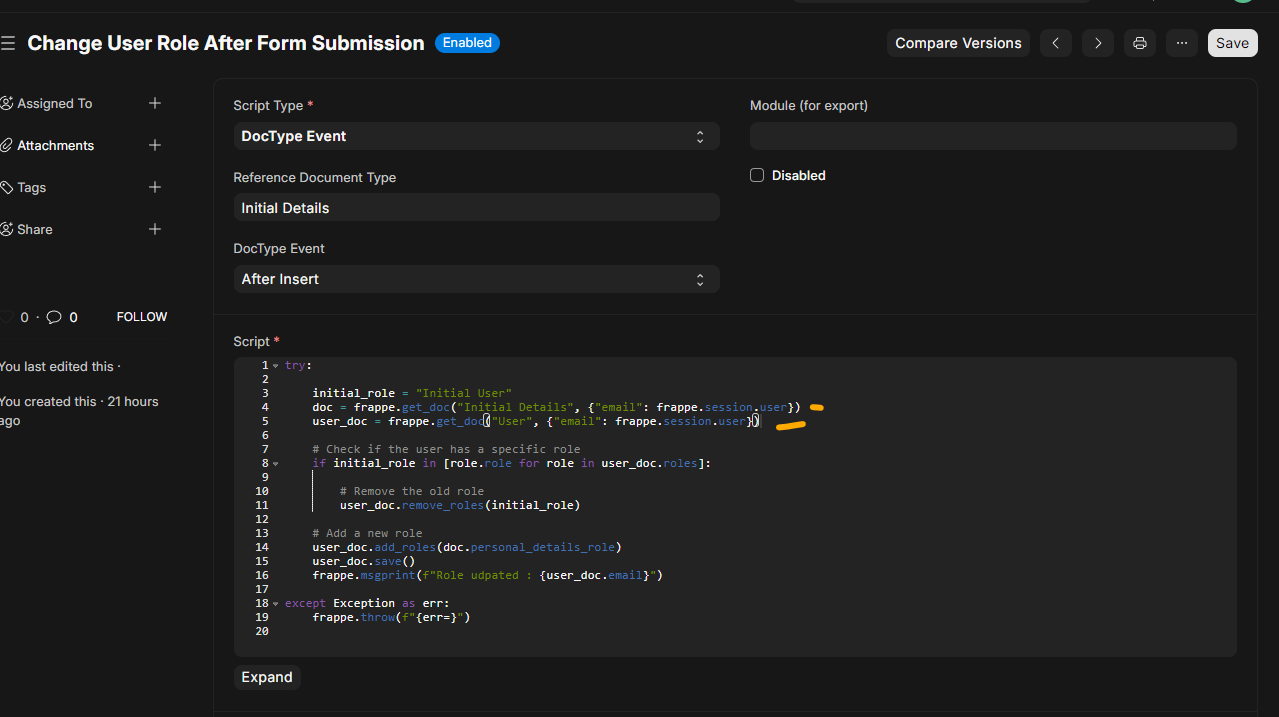This screenshot has width=1279, height=717.
Task: Open the ellipsis options menu
Action: click(1181, 43)
